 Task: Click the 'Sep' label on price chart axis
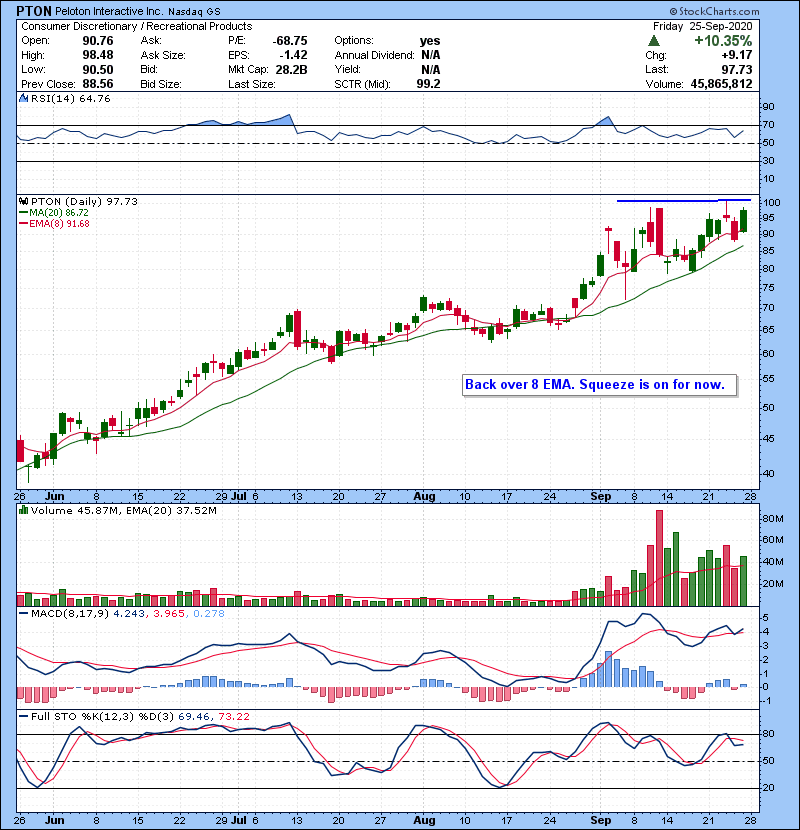601,497
